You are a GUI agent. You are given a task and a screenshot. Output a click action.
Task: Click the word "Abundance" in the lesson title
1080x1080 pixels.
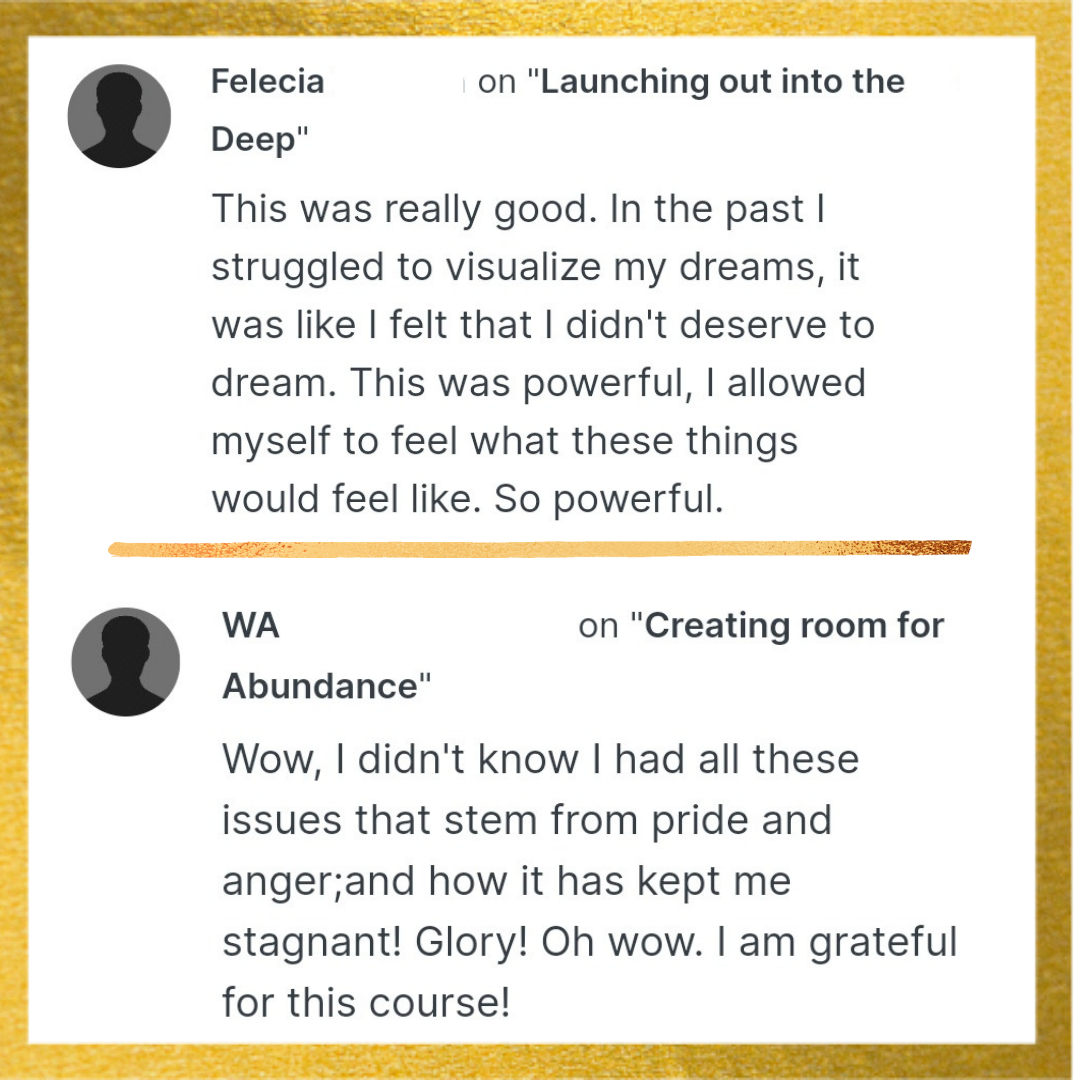[x=320, y=686]
